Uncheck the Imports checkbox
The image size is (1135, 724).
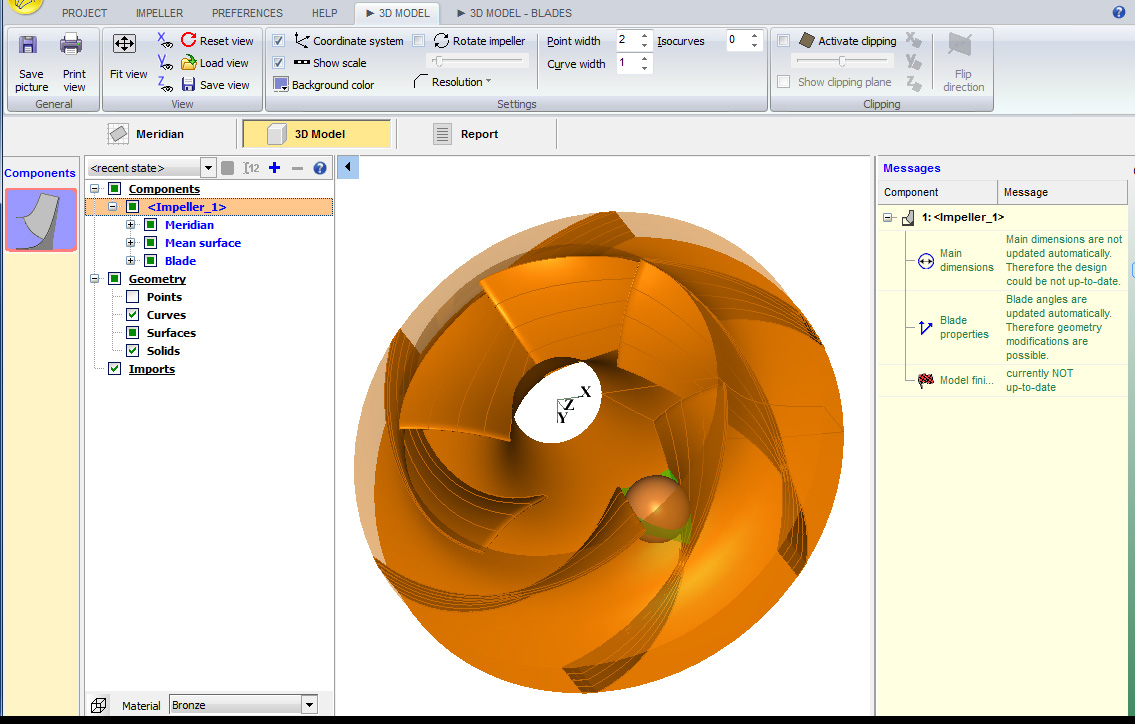point(114,369)
